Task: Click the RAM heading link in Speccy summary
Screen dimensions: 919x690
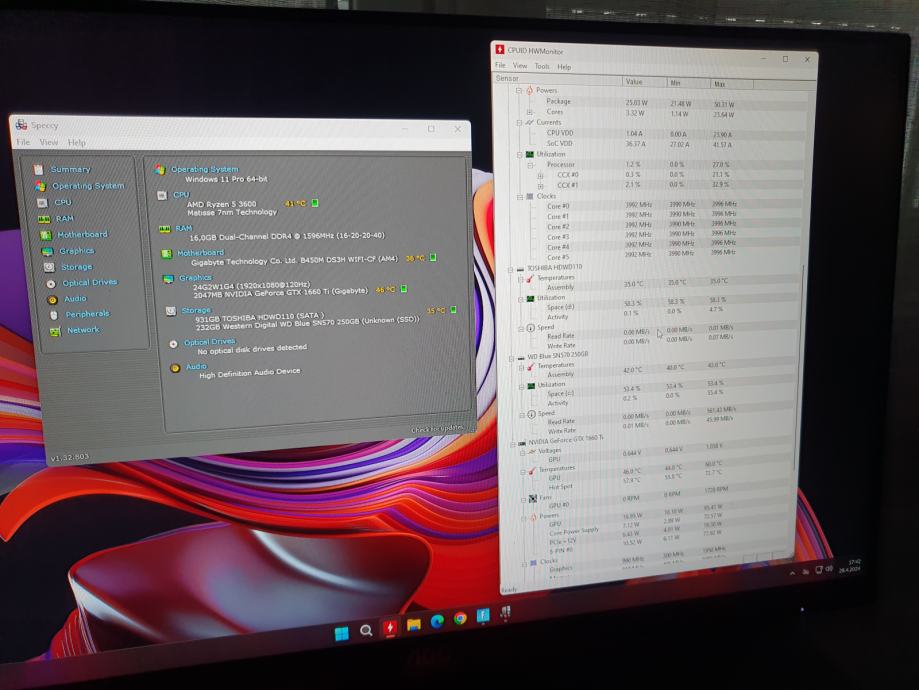Action: (183, 228)
